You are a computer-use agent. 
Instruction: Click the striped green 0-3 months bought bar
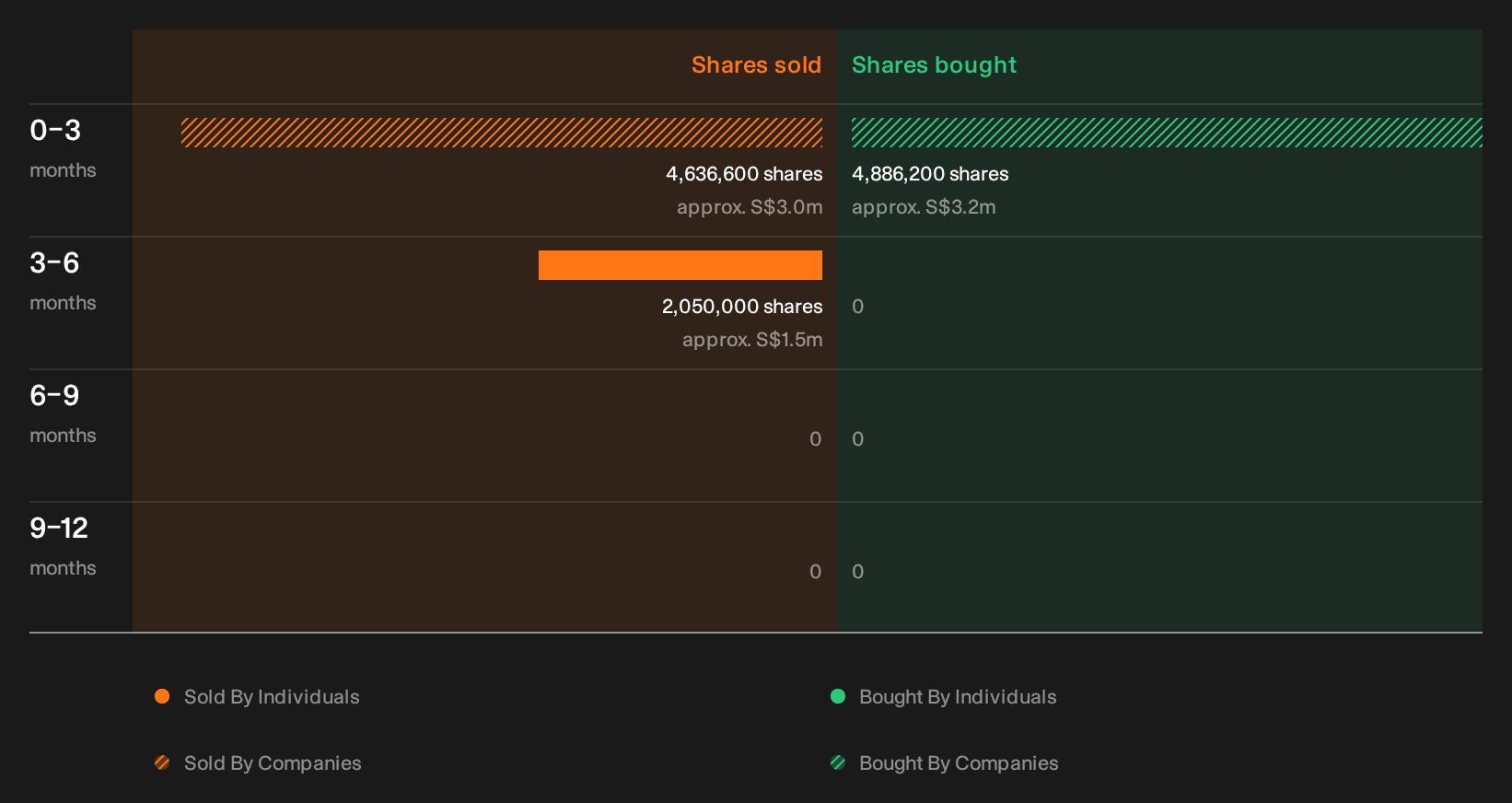1167,133
